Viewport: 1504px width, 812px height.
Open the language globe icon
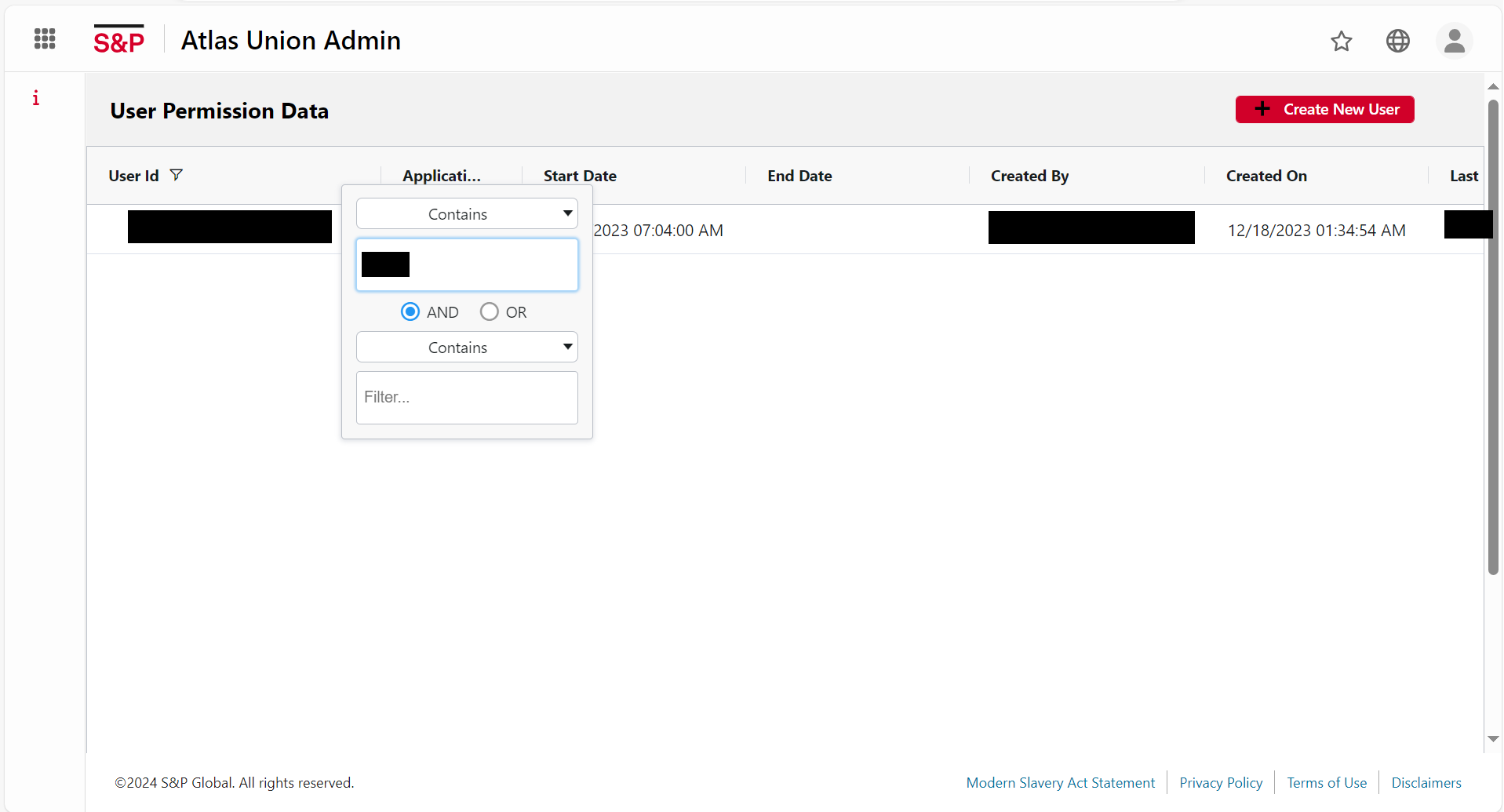pos(1398,41)
